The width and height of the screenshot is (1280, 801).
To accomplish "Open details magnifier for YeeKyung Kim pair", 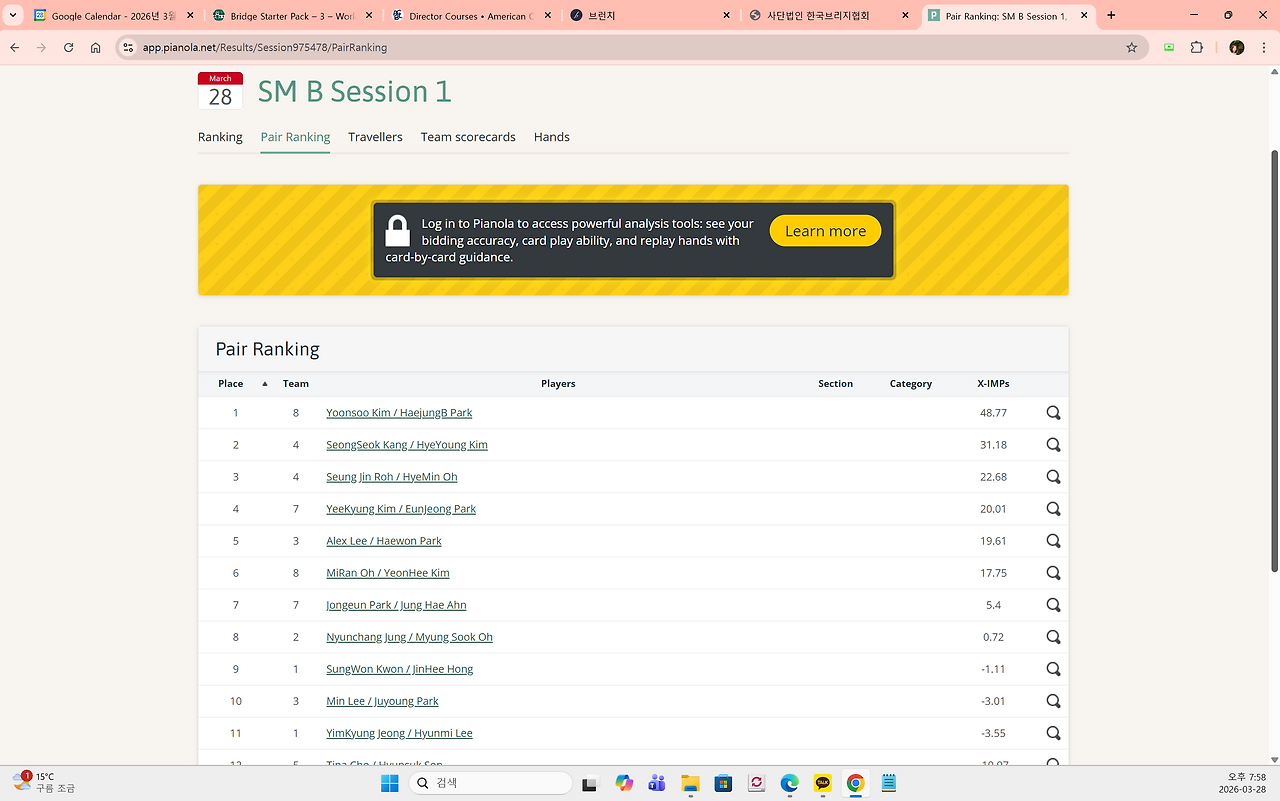I will [x=1053, y=509].
